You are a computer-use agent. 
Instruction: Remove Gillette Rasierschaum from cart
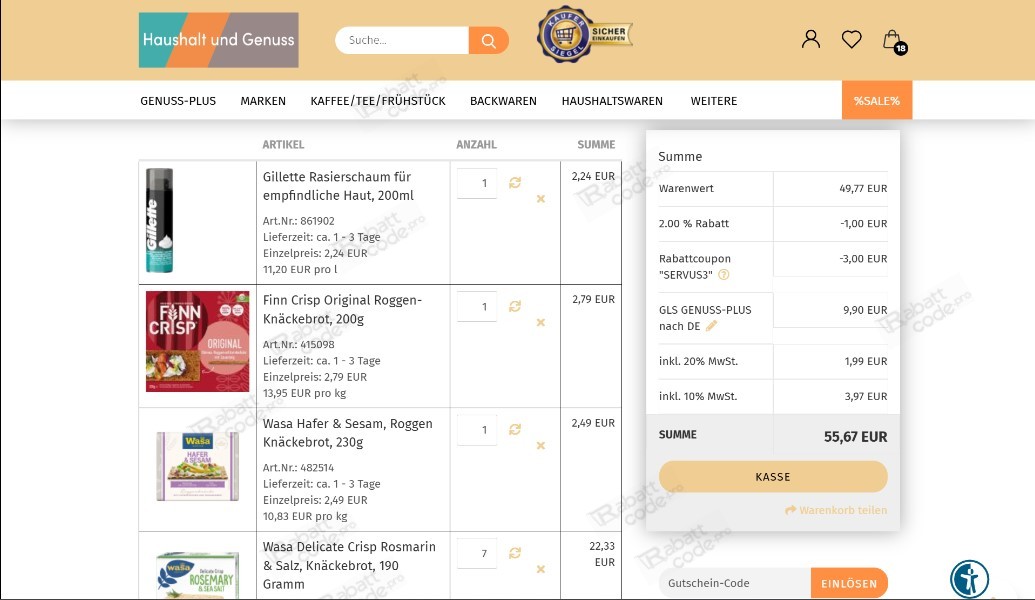click(541, 199)
